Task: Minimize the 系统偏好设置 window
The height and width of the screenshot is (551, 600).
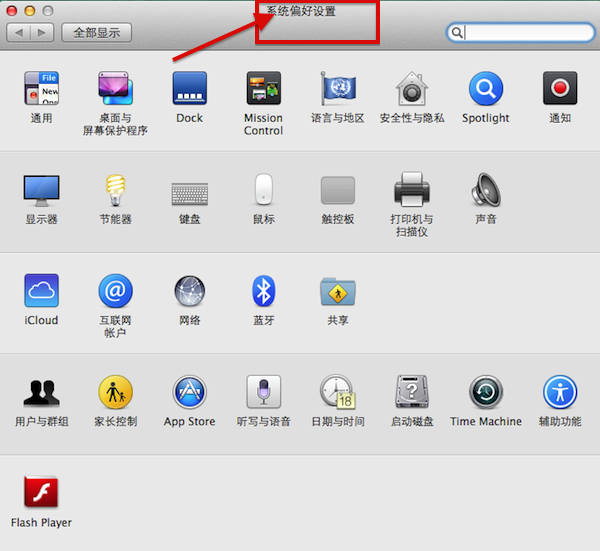Action: click(x=29, y=11)
